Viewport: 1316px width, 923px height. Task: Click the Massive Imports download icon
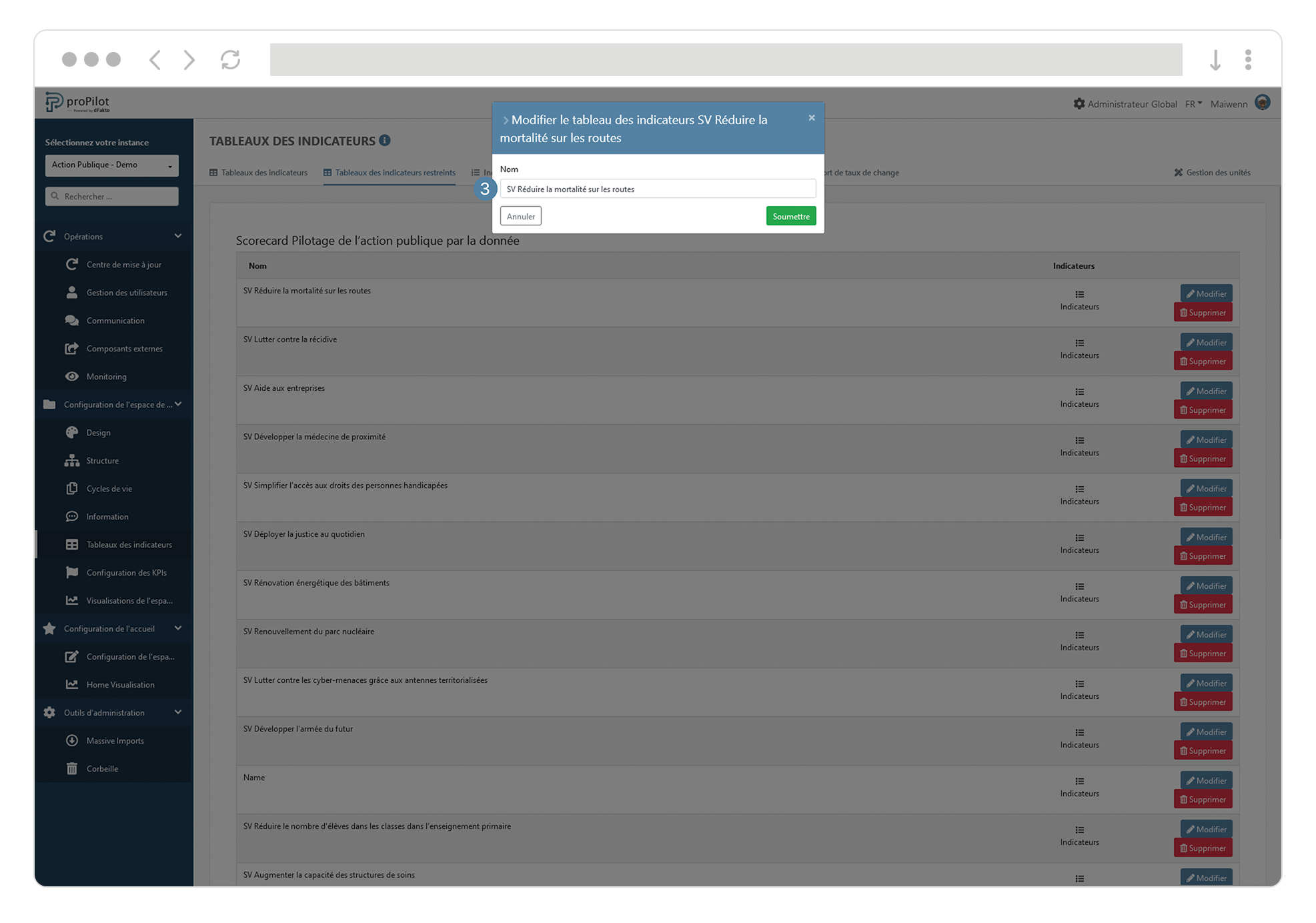72,741
